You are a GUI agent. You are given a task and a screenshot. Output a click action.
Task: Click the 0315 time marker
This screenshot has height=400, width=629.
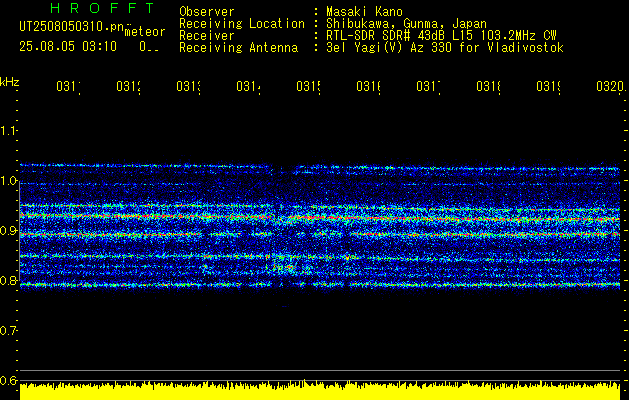coord(308,86)
